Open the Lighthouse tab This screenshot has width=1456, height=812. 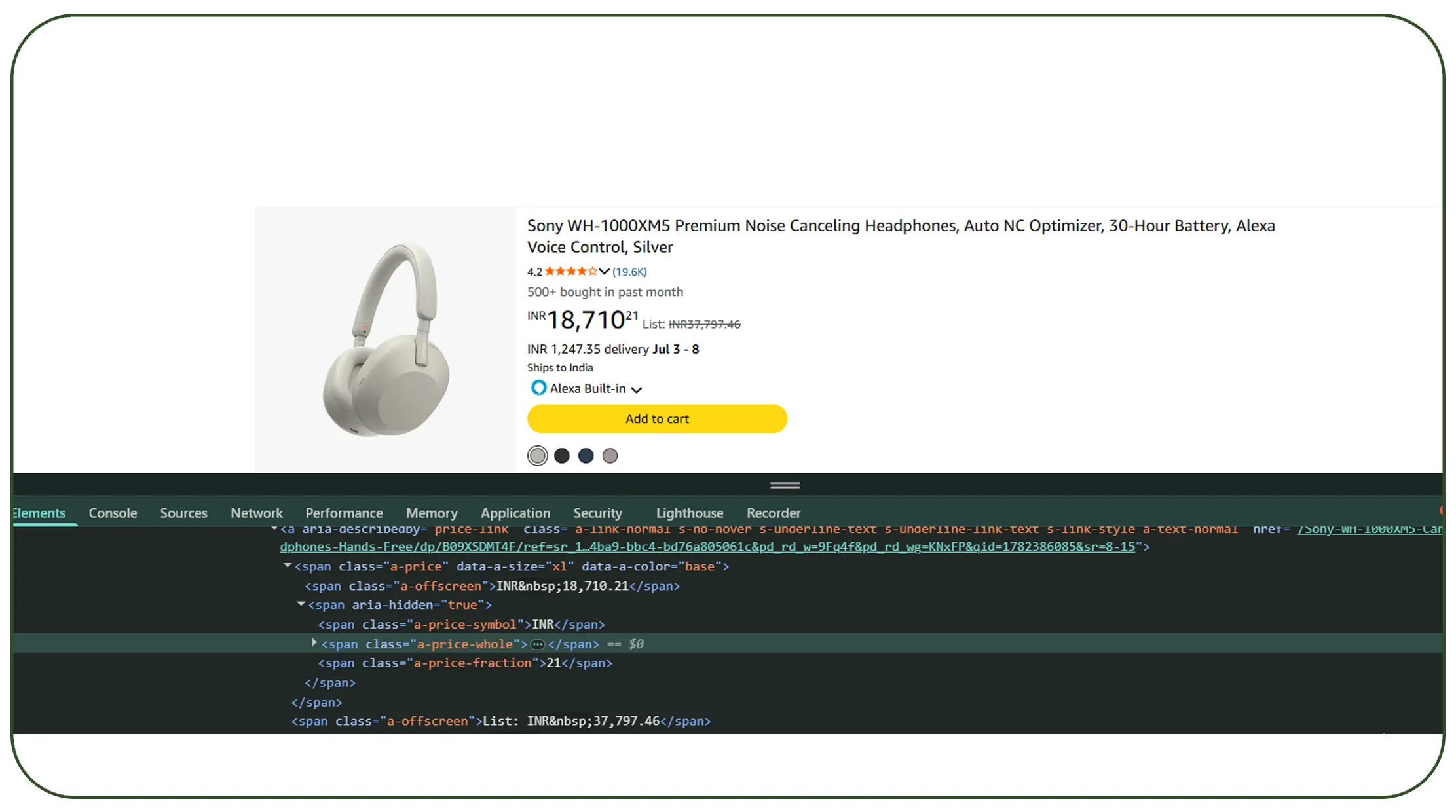click(690, 513)
